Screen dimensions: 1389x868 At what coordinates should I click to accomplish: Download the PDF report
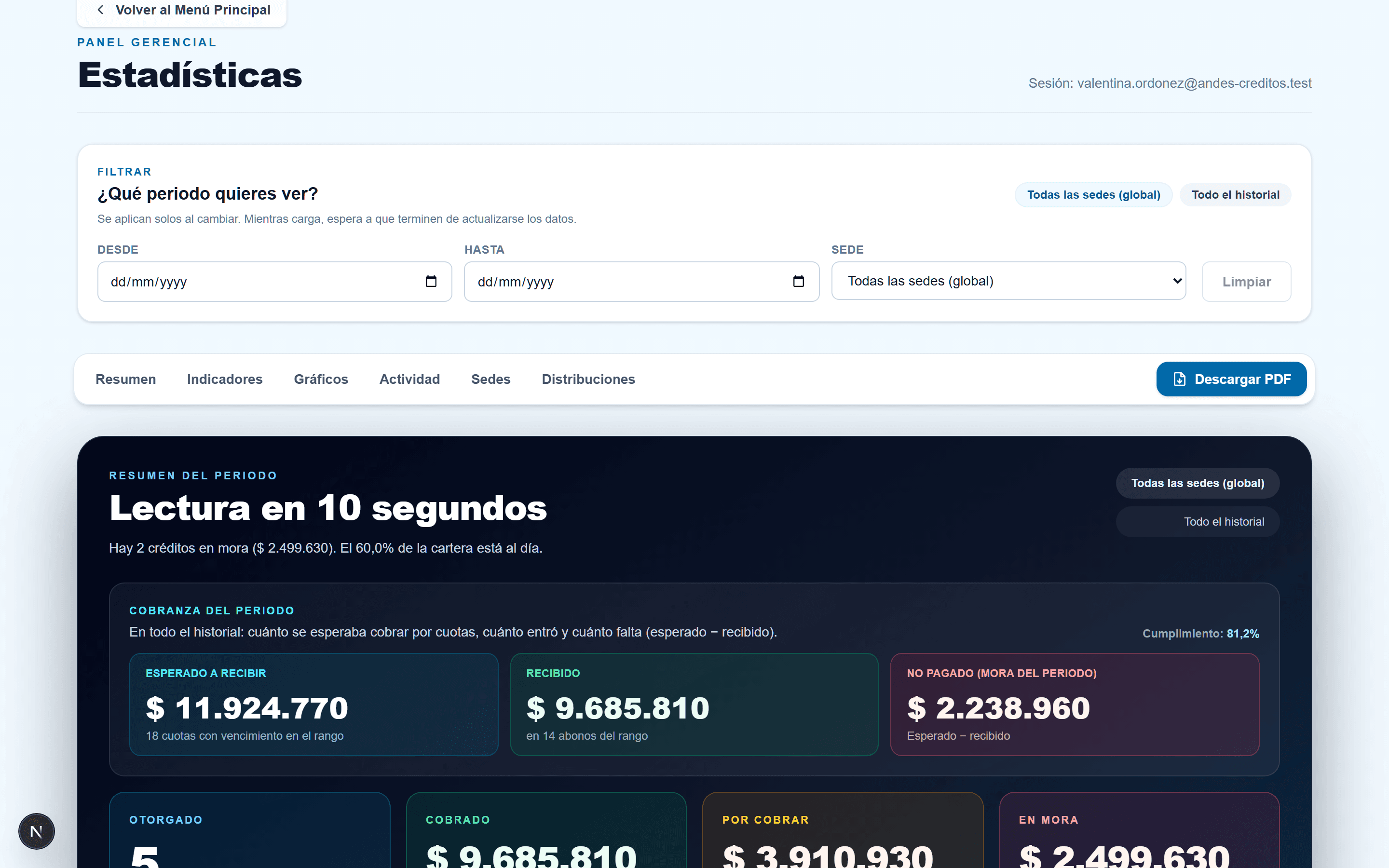click(1231, 380)
